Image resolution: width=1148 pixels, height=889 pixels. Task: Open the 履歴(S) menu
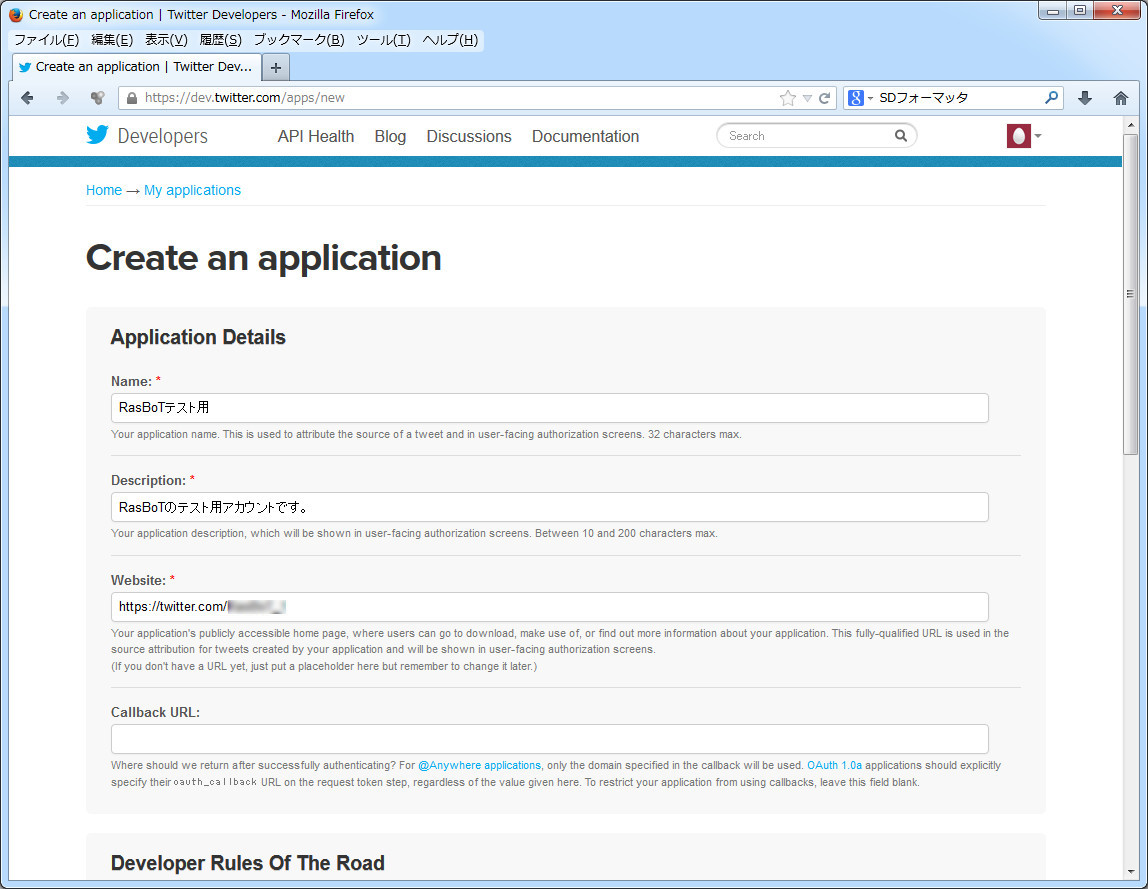coord(220,40)
